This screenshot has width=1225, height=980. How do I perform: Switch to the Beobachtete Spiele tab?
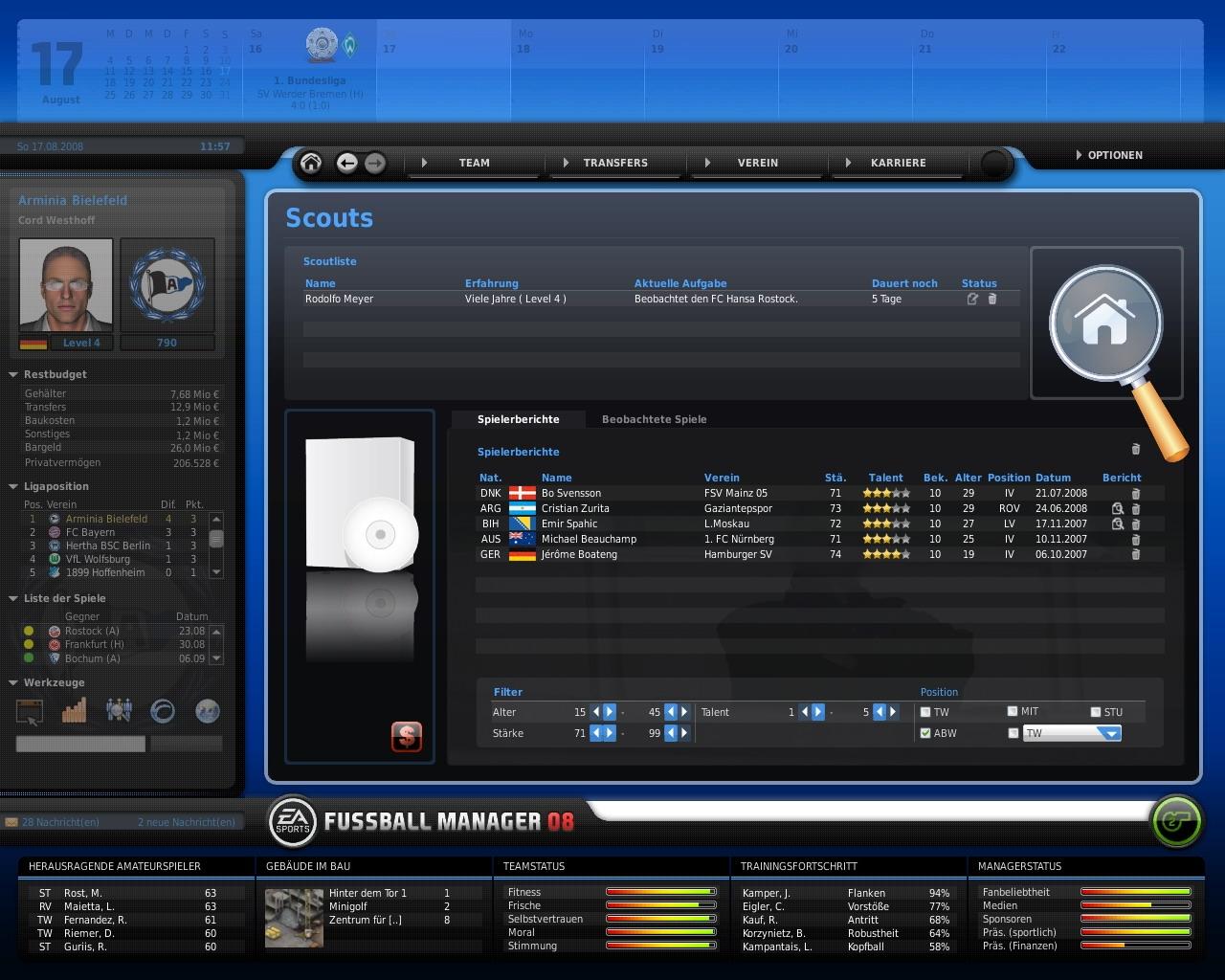point(655,419)
